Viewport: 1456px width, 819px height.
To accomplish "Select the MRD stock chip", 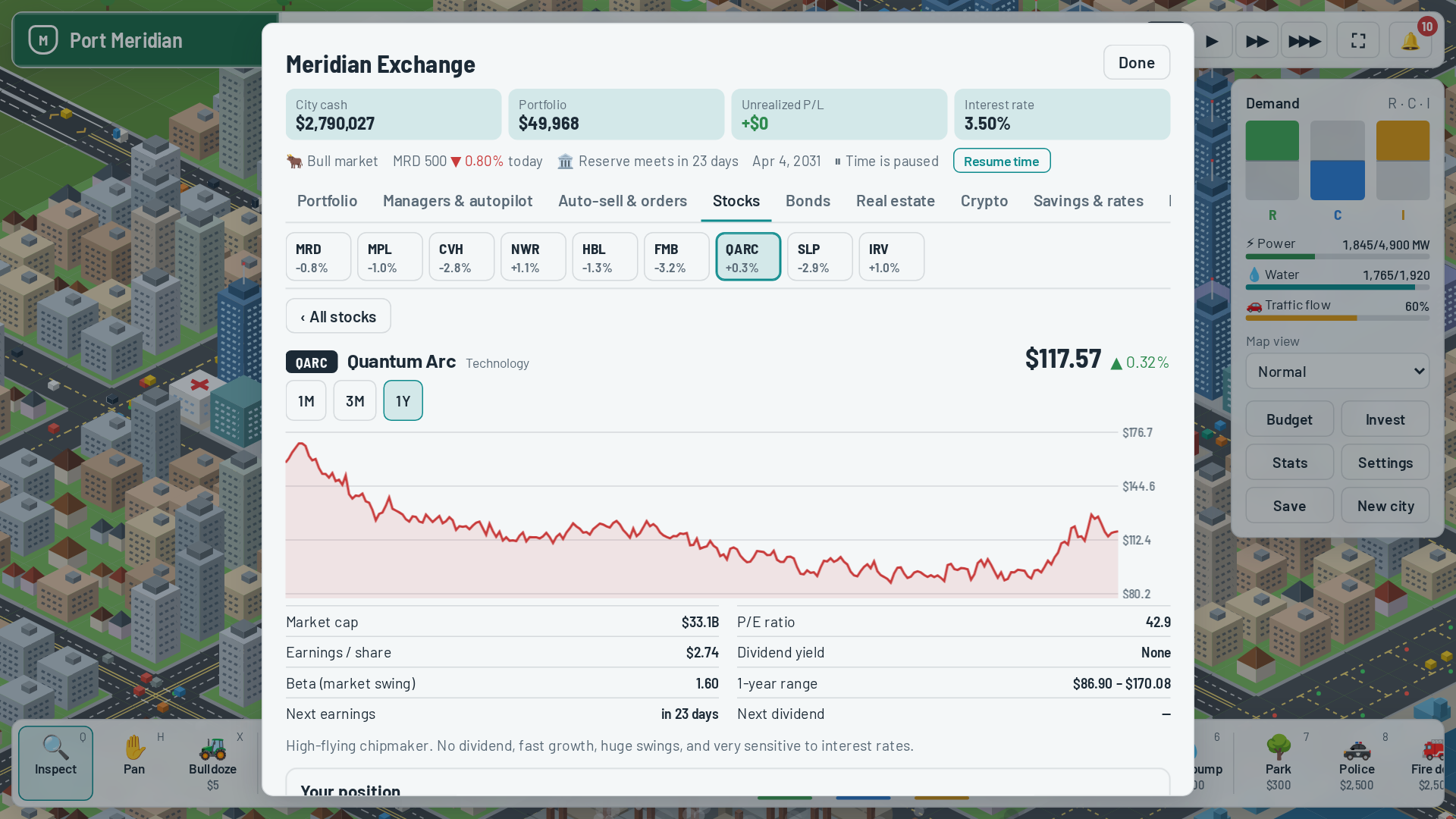I will click(318, 257).
